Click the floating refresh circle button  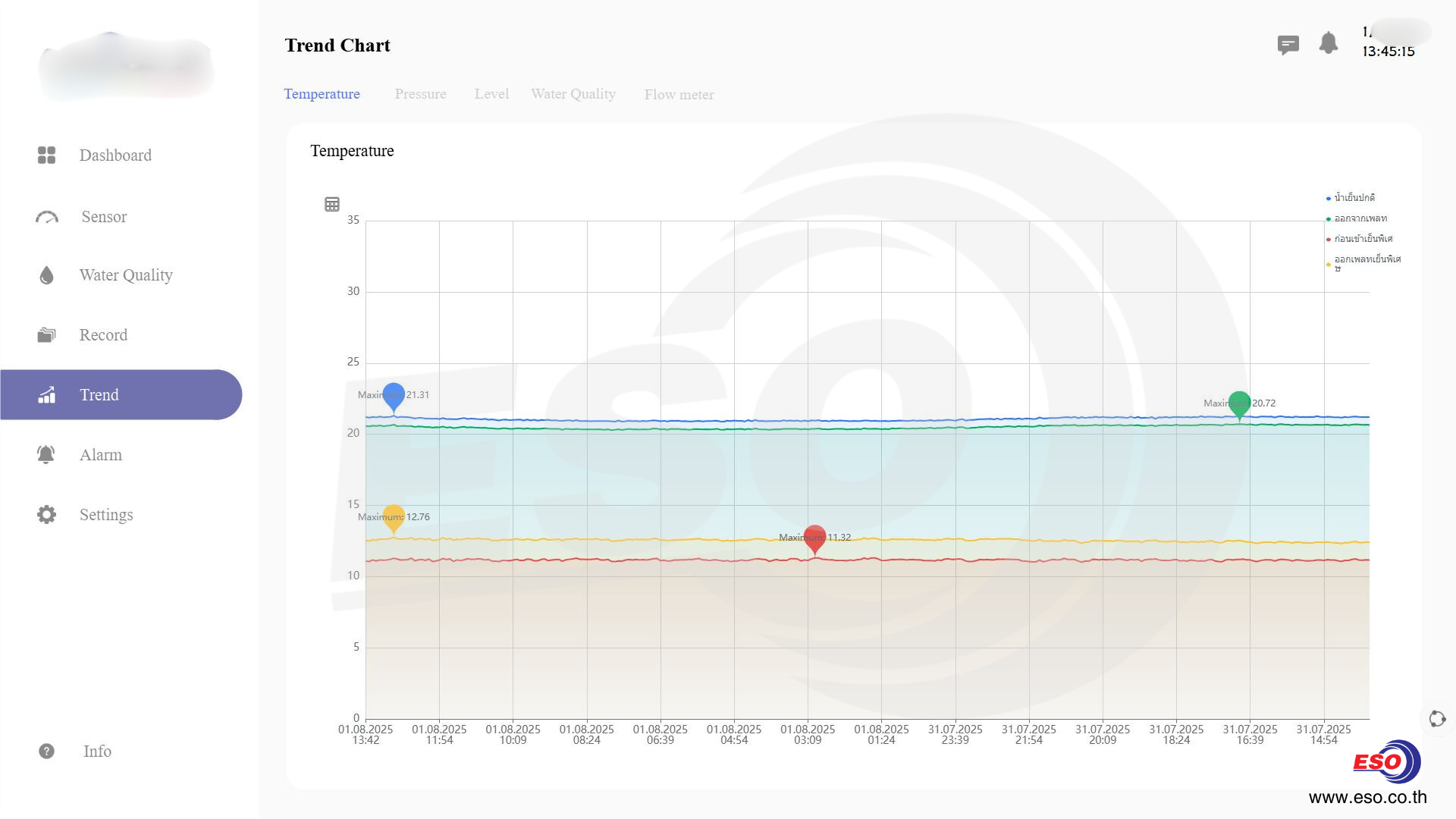coord(1436,718)
